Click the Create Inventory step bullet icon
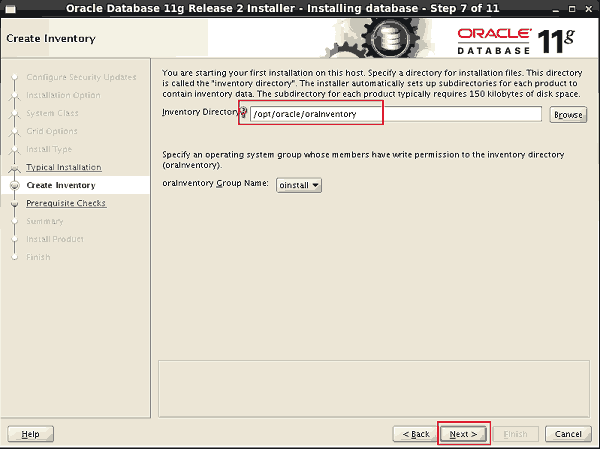The height and width of the screenshot is (449, 600). (x=15, y=186)
